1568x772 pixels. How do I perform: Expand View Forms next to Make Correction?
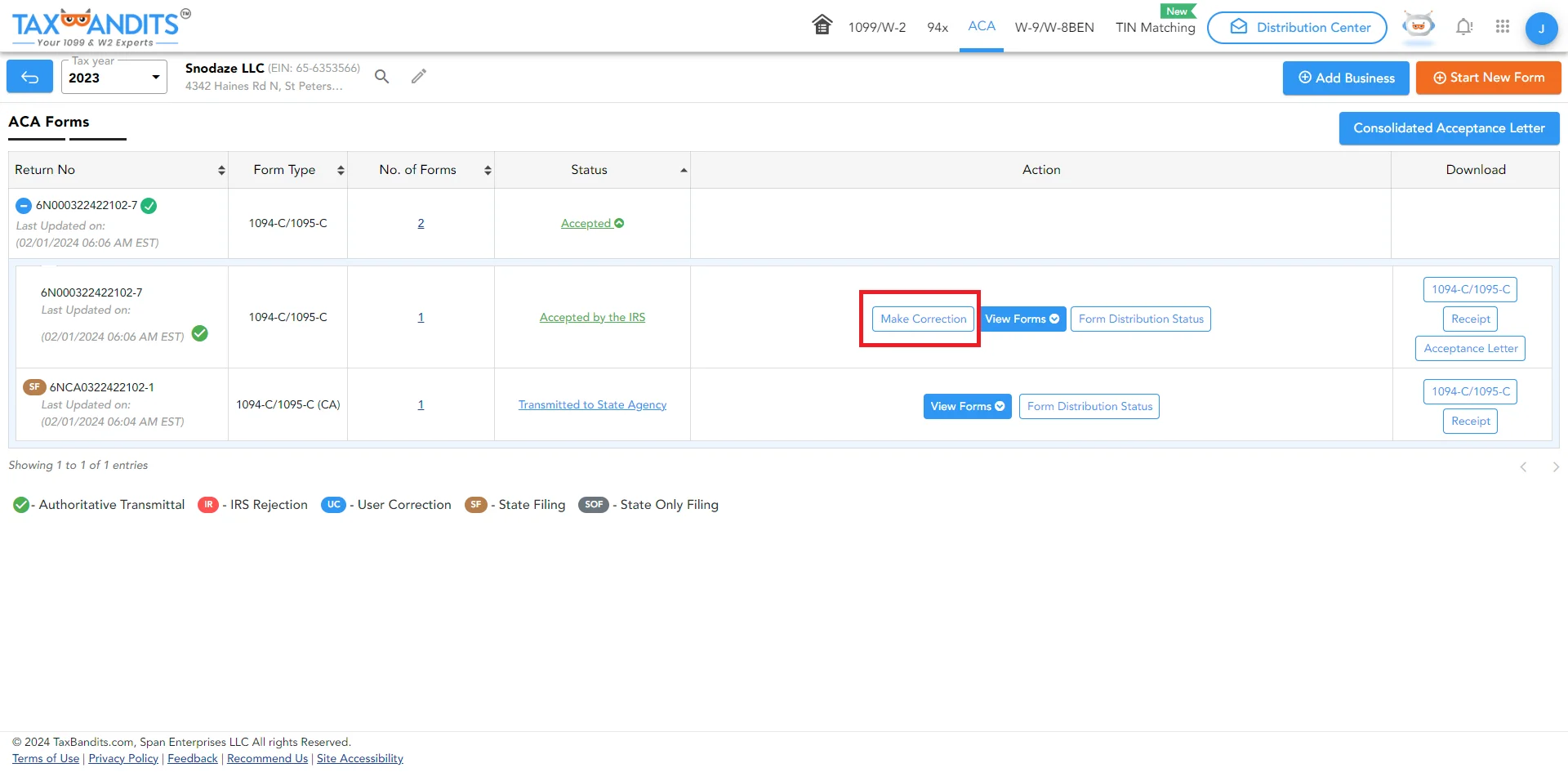pyautogui.click(x=1022, y=319)
